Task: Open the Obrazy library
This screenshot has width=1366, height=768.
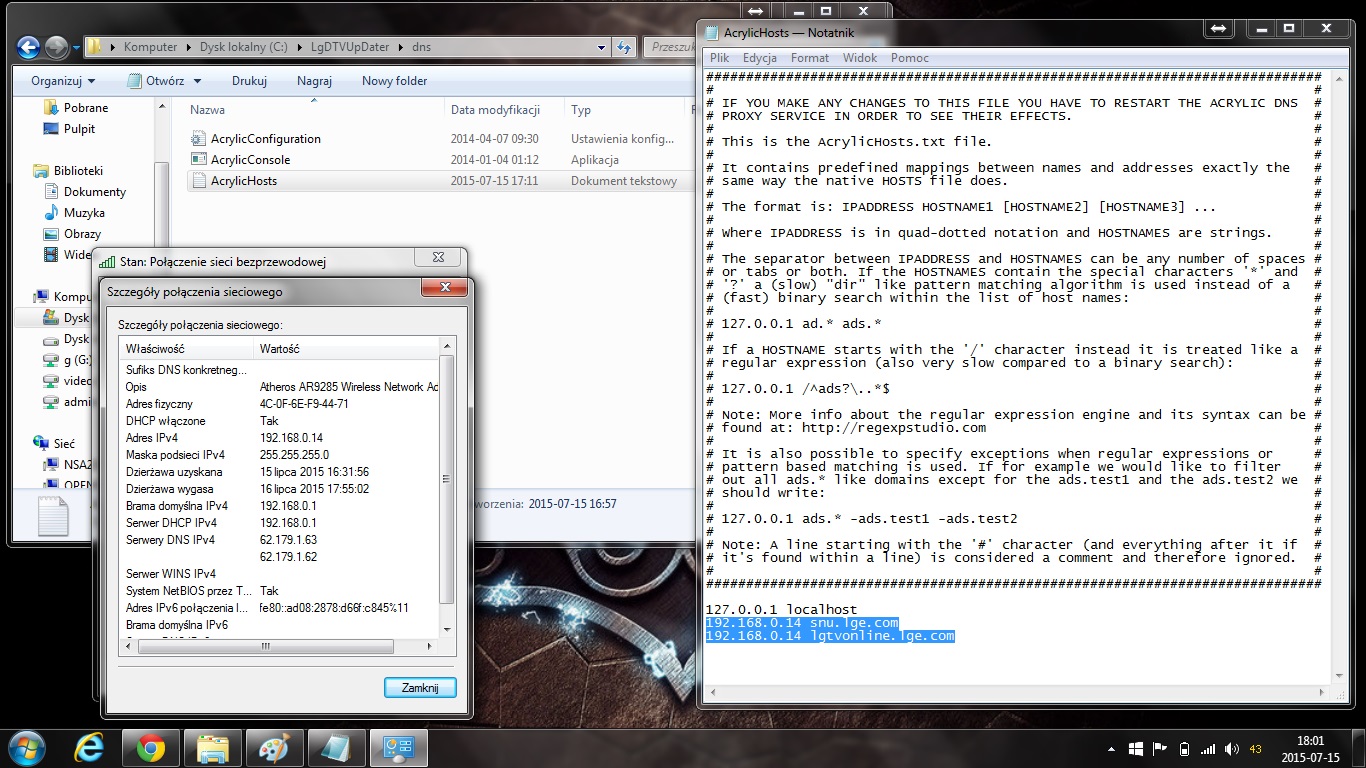Action: point(73,234)
